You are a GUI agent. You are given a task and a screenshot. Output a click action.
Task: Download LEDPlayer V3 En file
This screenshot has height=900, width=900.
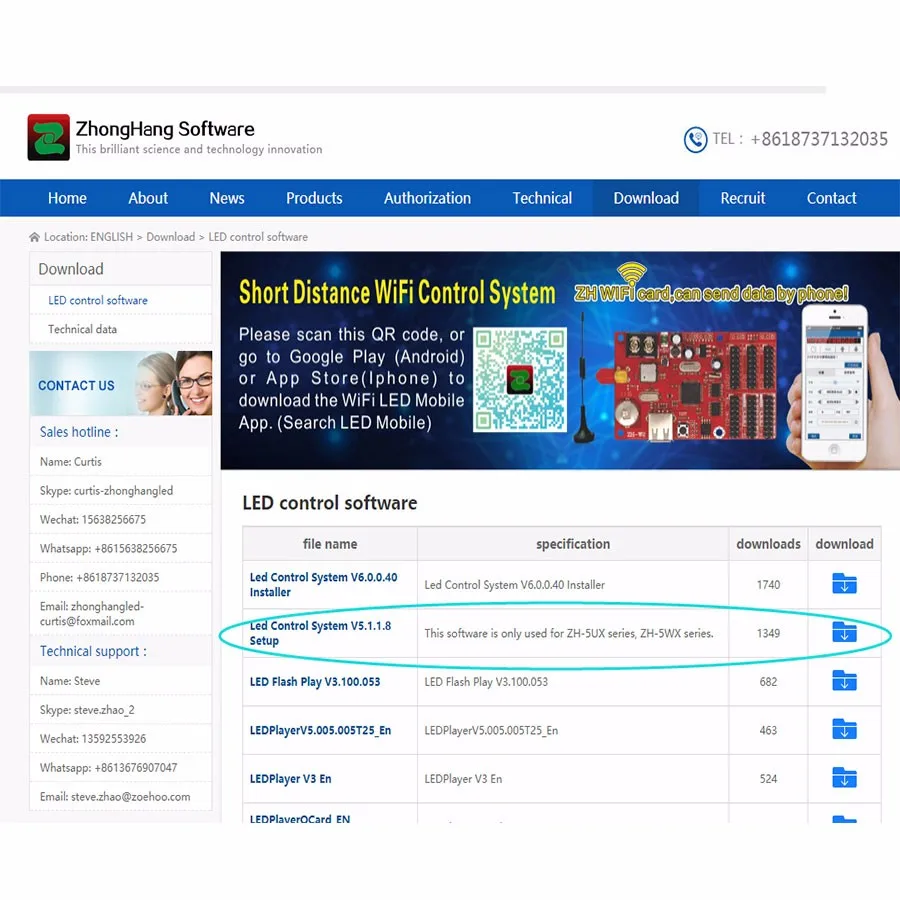point(844,778)
